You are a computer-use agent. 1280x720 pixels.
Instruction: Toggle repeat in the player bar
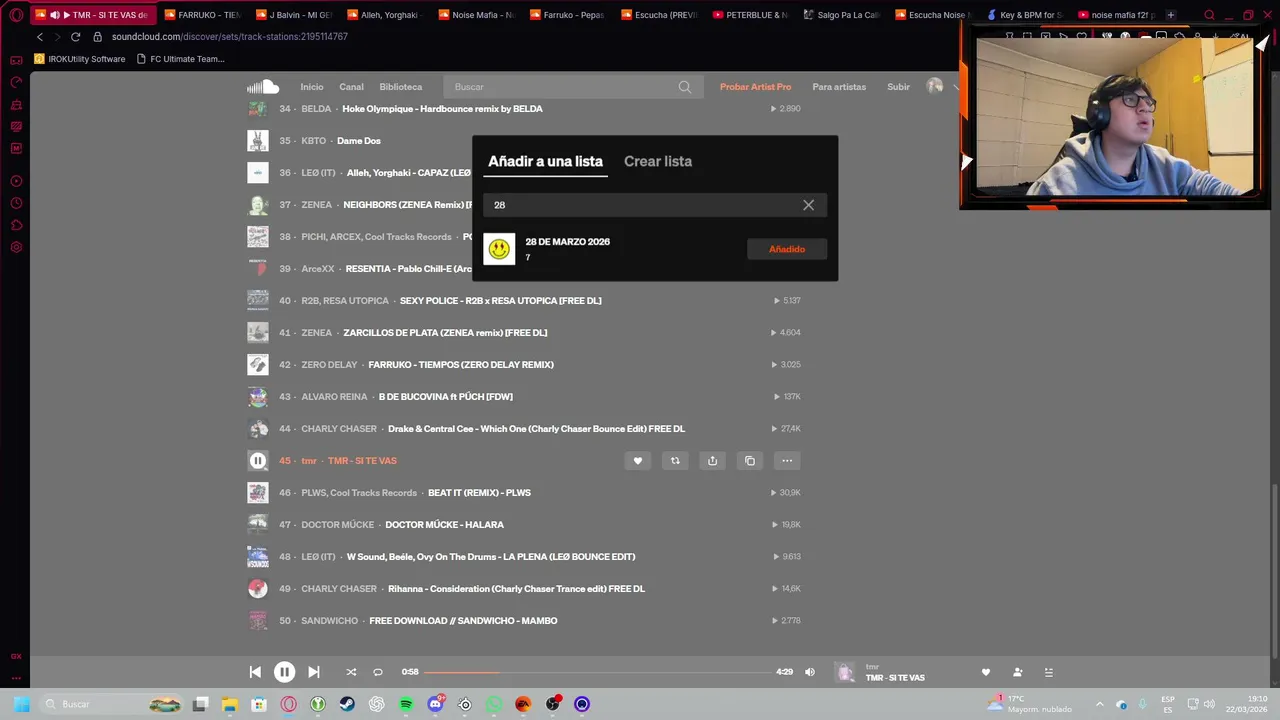click(378, 672)
